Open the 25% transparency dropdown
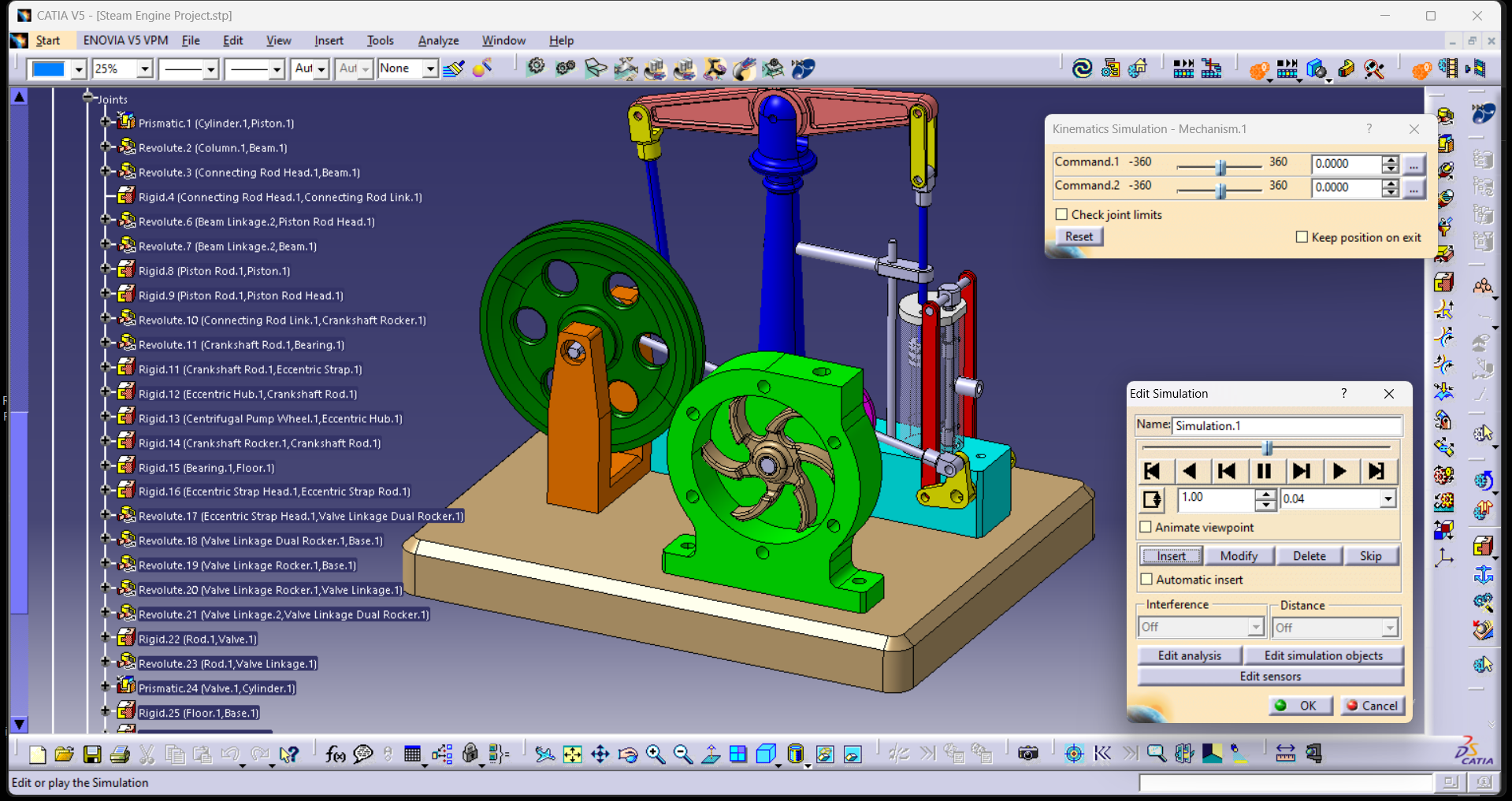 (144, 69)
